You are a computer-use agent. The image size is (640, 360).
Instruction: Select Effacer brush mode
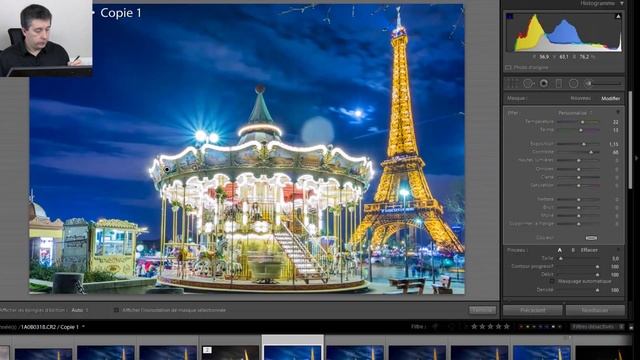(x=589, y=250)
